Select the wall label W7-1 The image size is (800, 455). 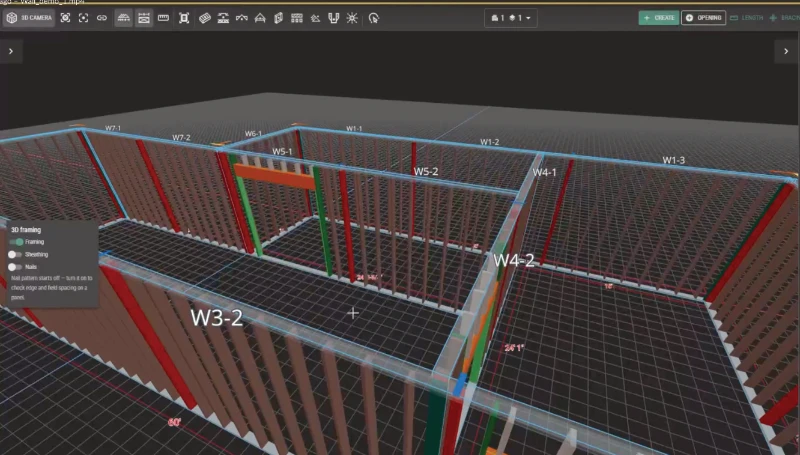click(113, 128)
